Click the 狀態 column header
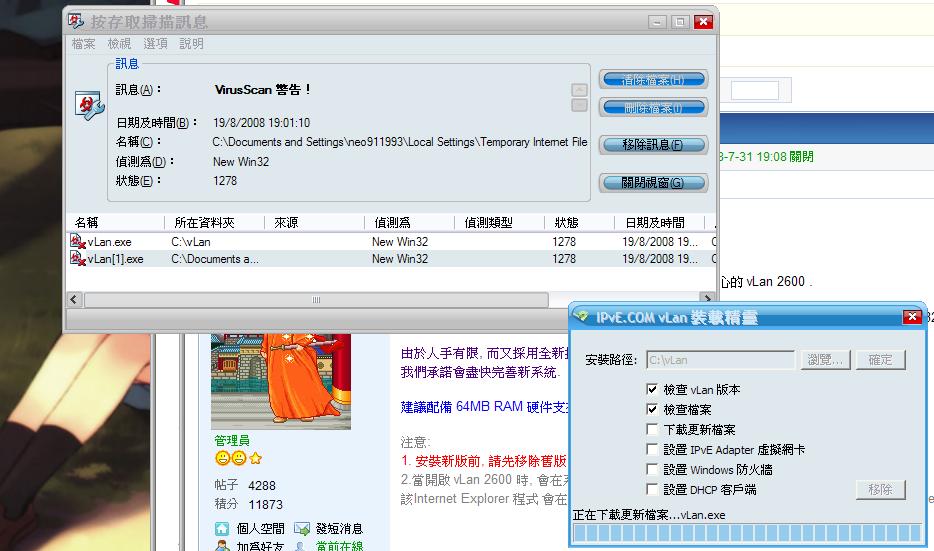Screen dimensions: 934x551 coord(579,223)
